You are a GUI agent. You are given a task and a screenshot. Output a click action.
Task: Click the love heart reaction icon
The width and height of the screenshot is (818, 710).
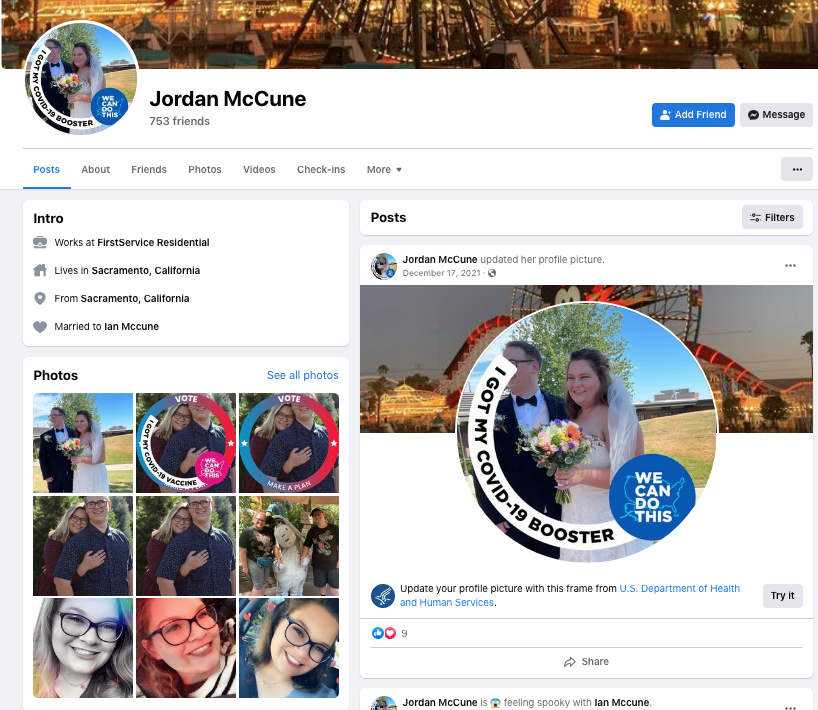point(390,633)
